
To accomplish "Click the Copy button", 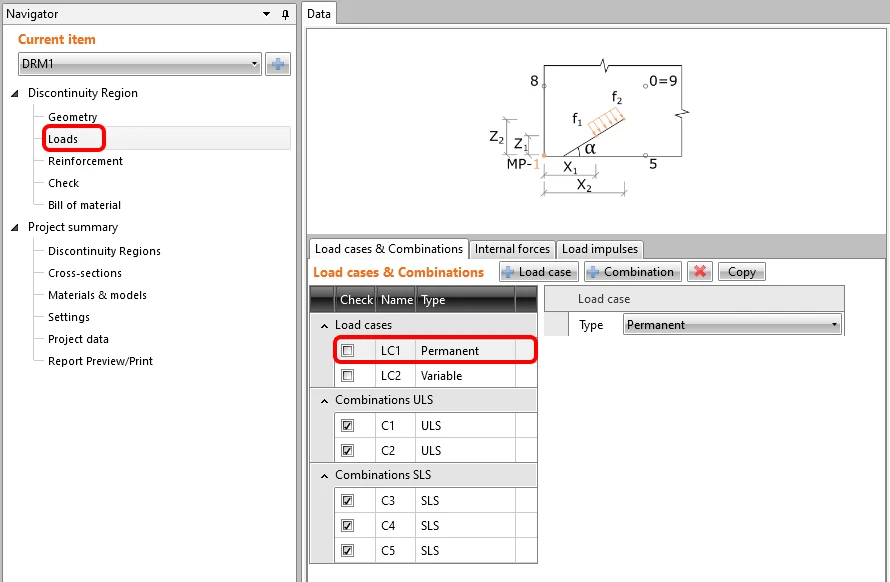I will tap(741, 272).
